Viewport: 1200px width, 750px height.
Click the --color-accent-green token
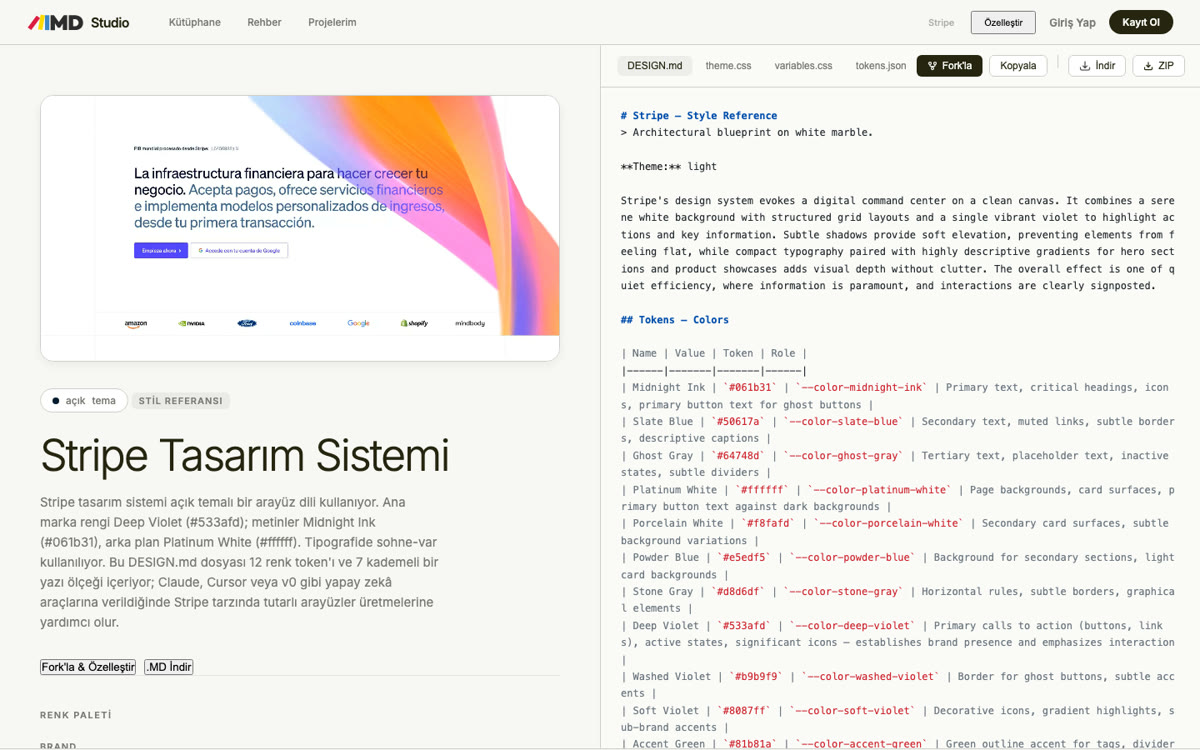coord(861,745)
